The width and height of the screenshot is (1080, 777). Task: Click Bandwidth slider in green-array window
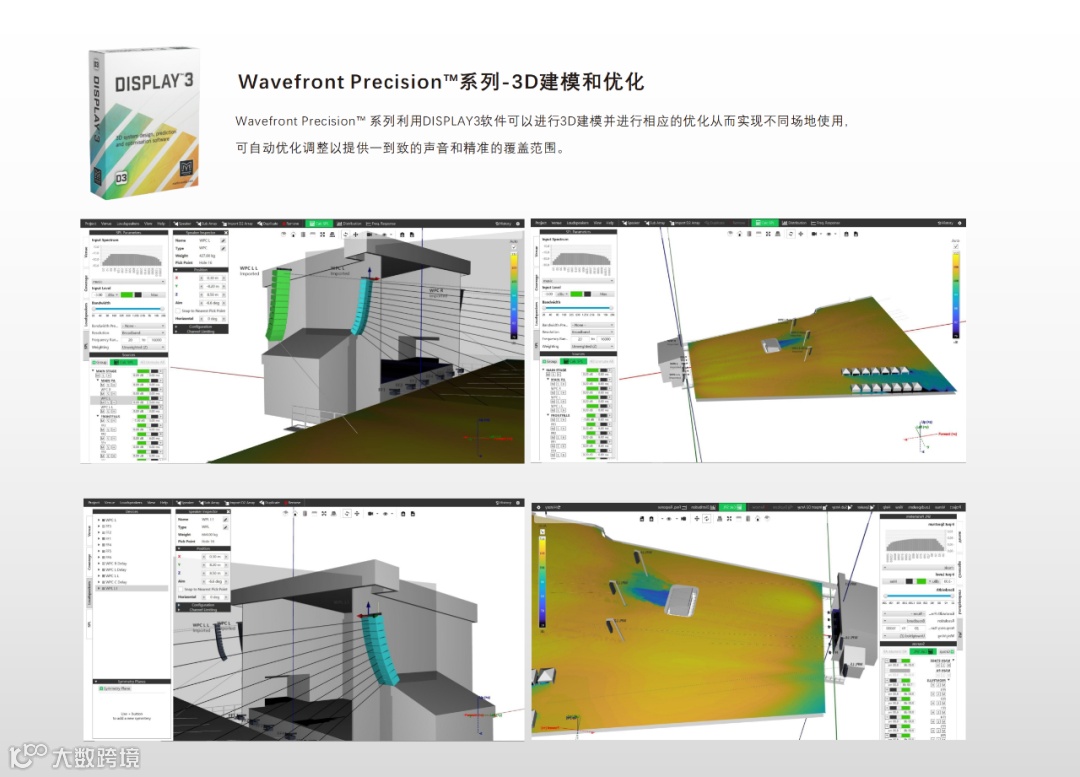click(128, 309)
